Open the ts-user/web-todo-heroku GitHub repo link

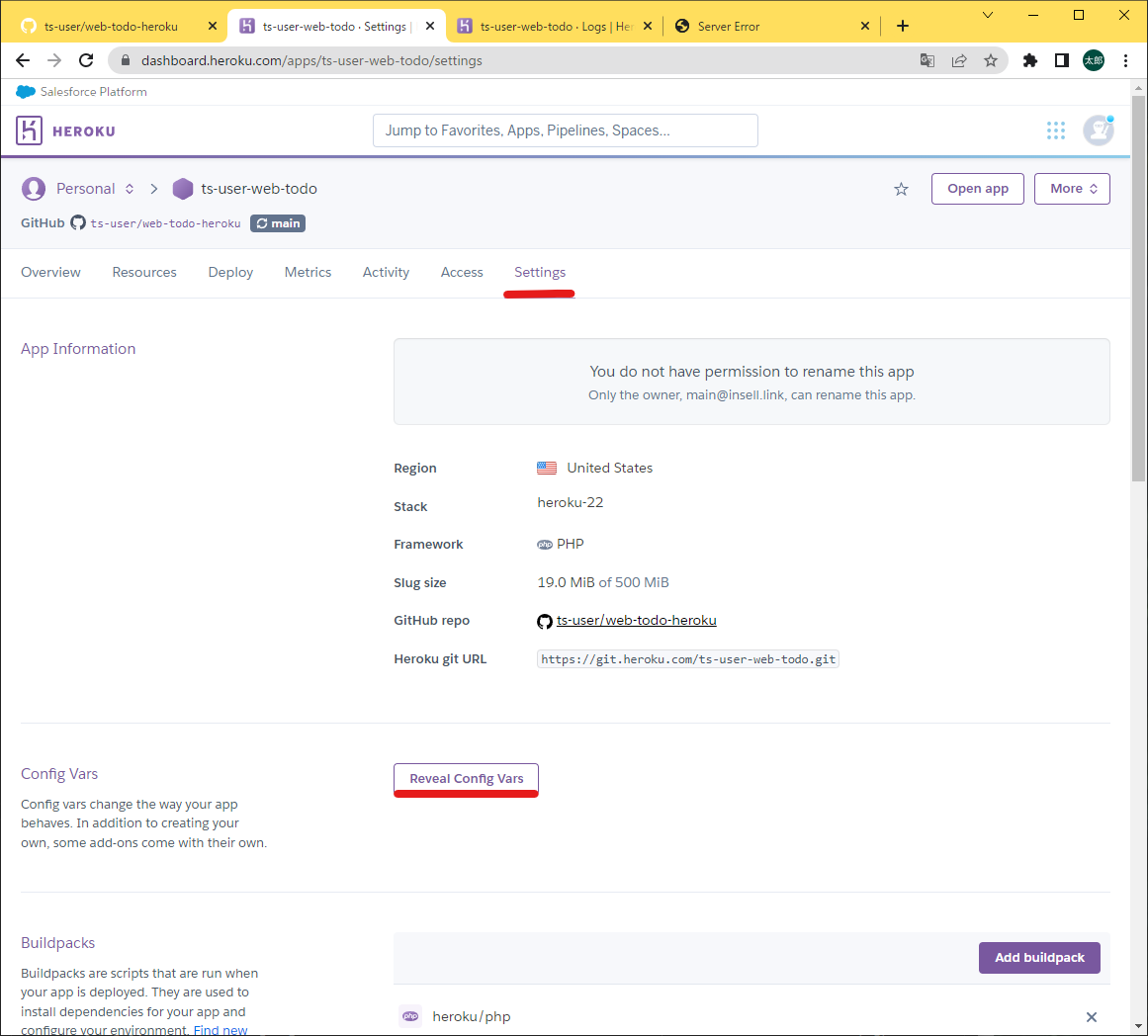pos(636,621)
